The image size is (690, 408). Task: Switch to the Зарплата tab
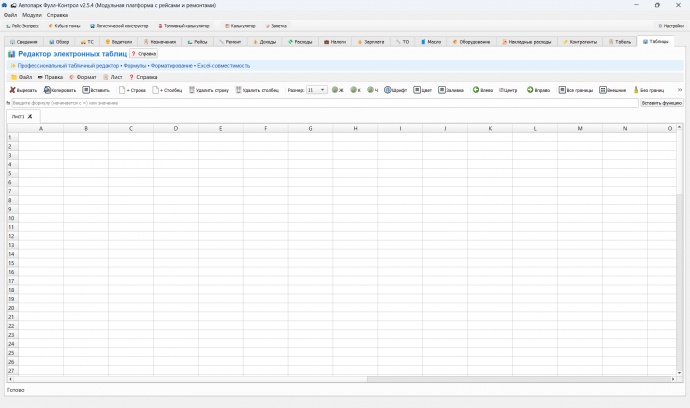click(x=371, y=42)
